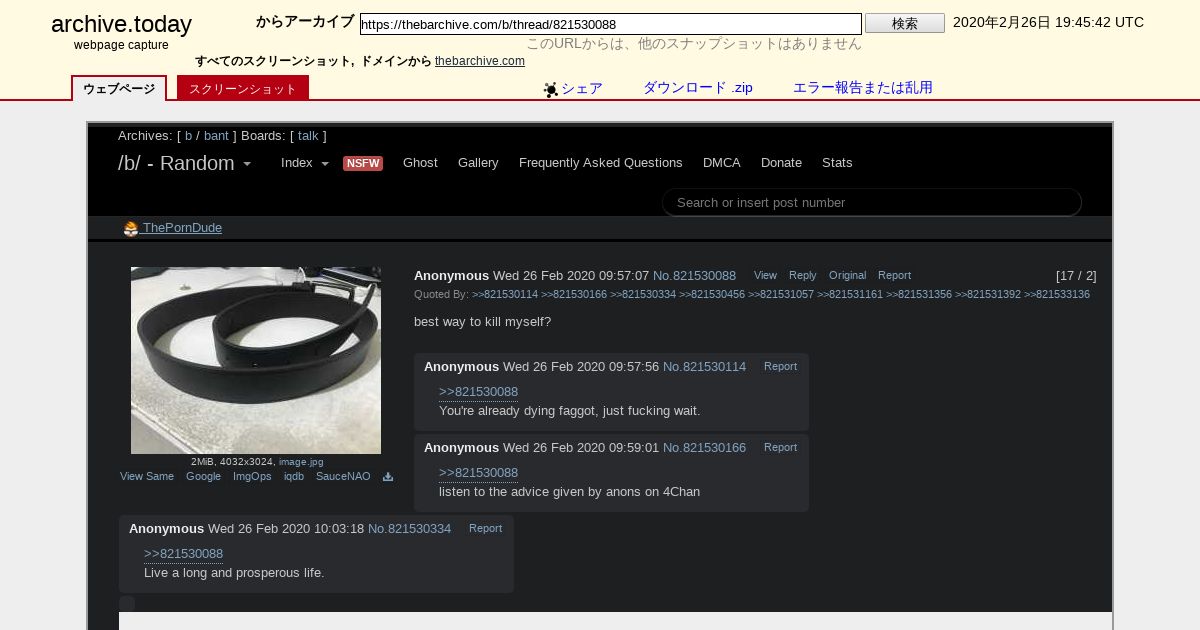
Task: Search image with SauceNAO link
Action: pyautogui.click(x=343, y=477)
